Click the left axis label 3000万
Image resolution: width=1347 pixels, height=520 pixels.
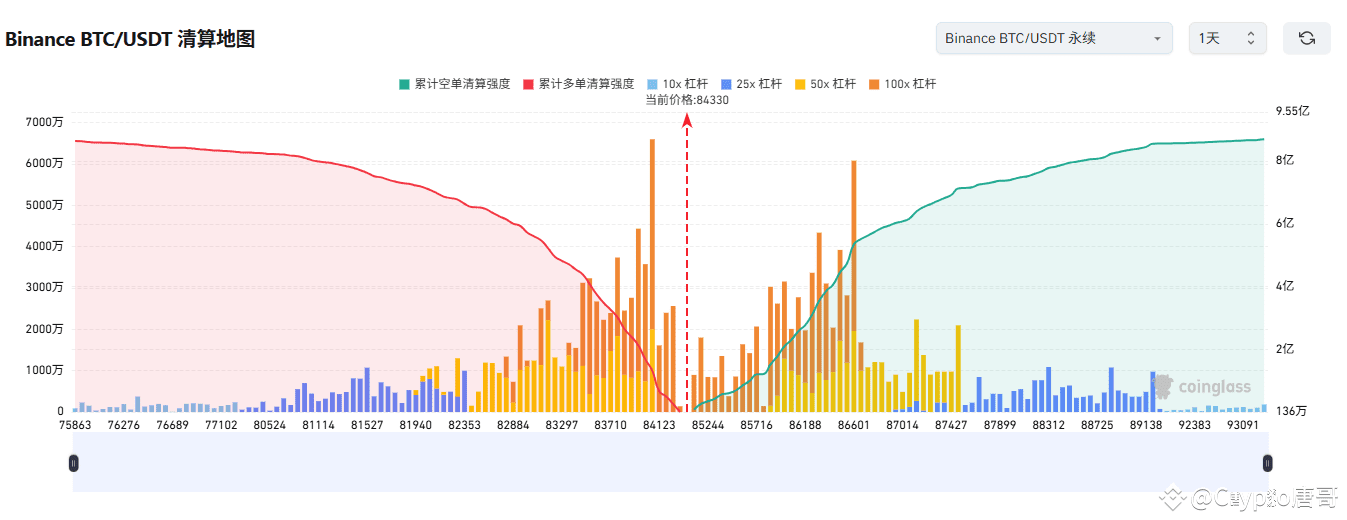point(44,287)
